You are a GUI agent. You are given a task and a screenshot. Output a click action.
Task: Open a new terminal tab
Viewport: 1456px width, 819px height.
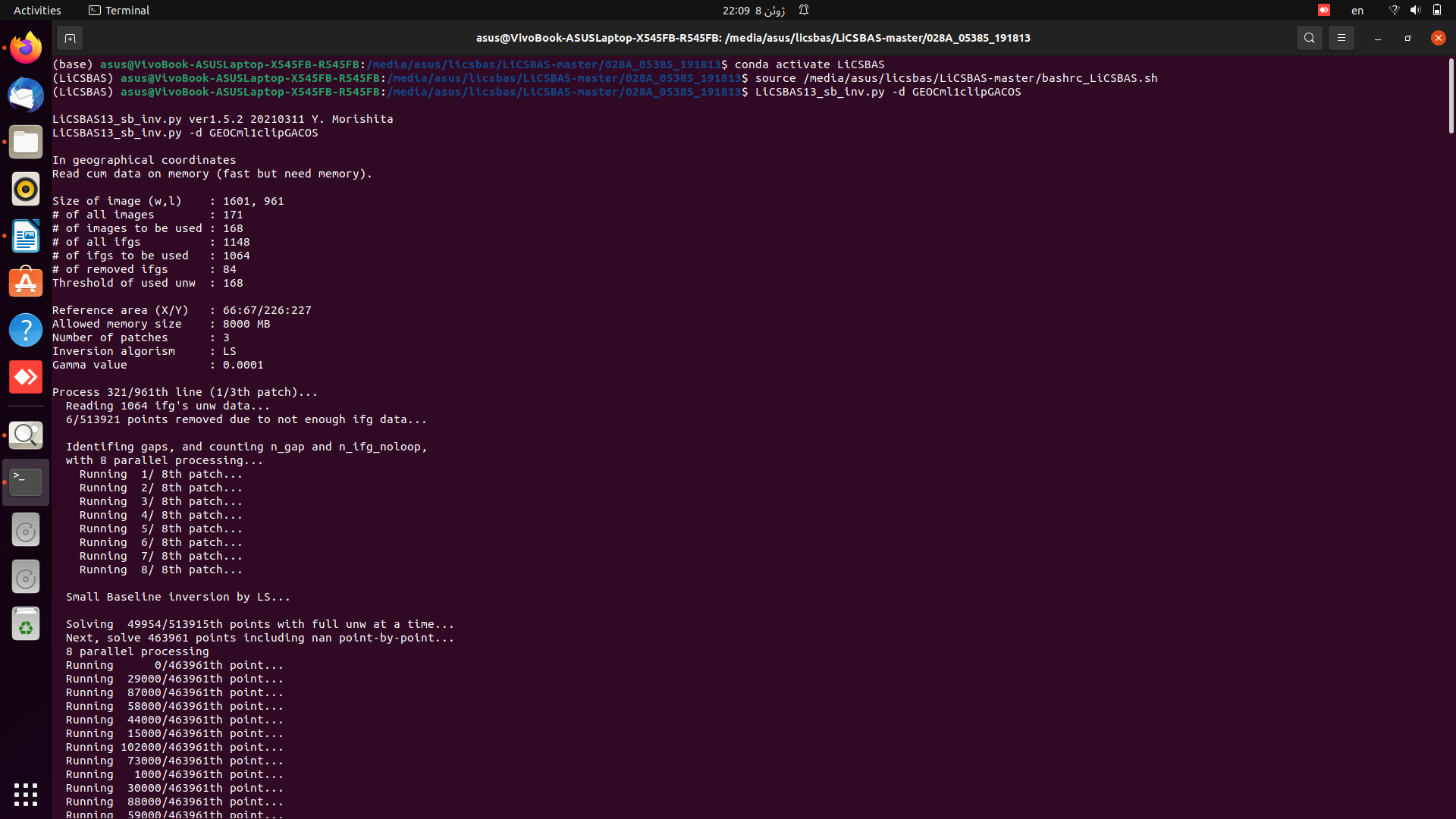[x=70, y=37]
